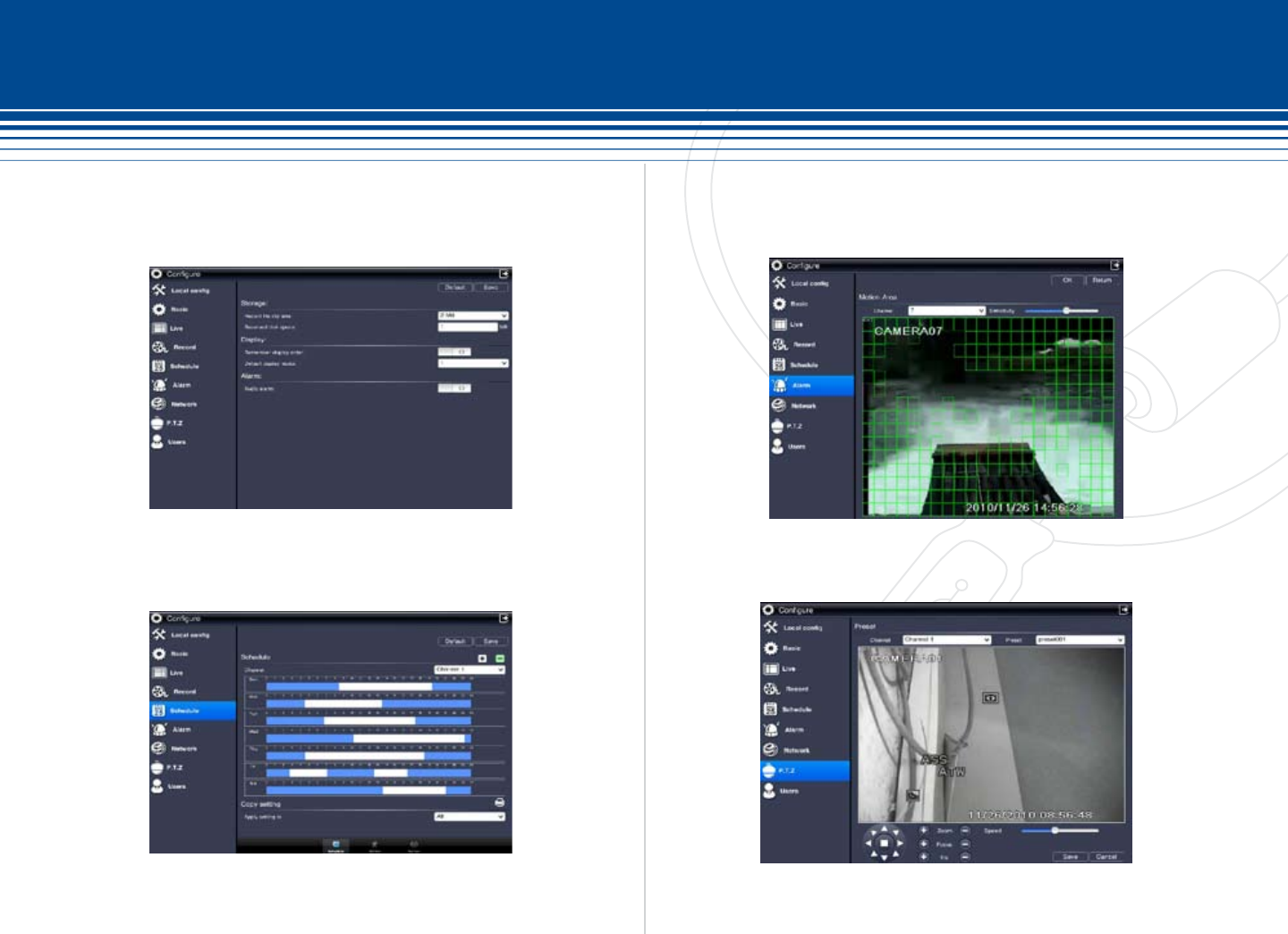
Task: Open the Preset dropdown showing preset001
Action: coord(1080,640)
